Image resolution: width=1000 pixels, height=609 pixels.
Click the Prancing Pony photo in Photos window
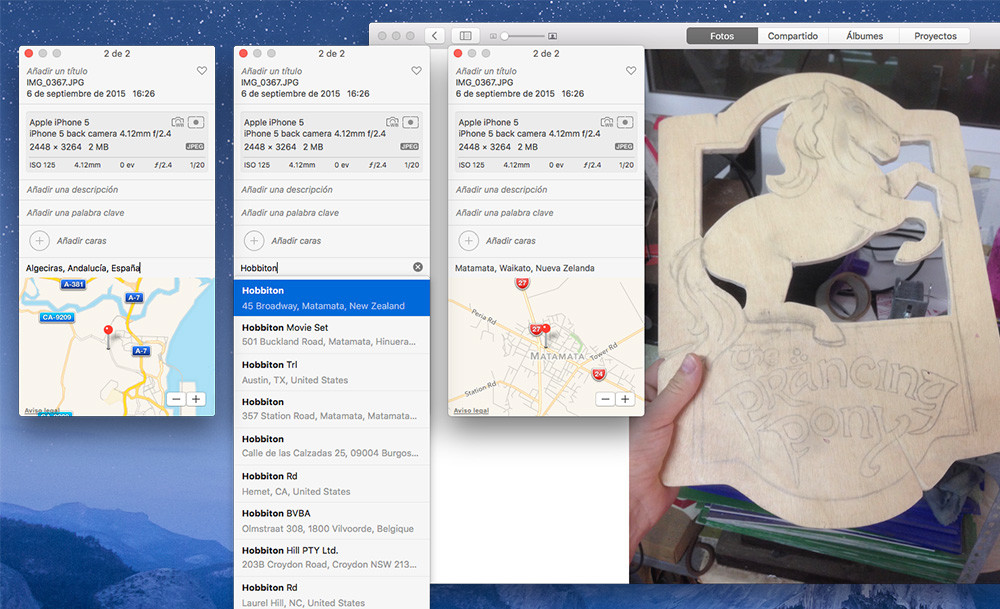[x=814, y=316]
